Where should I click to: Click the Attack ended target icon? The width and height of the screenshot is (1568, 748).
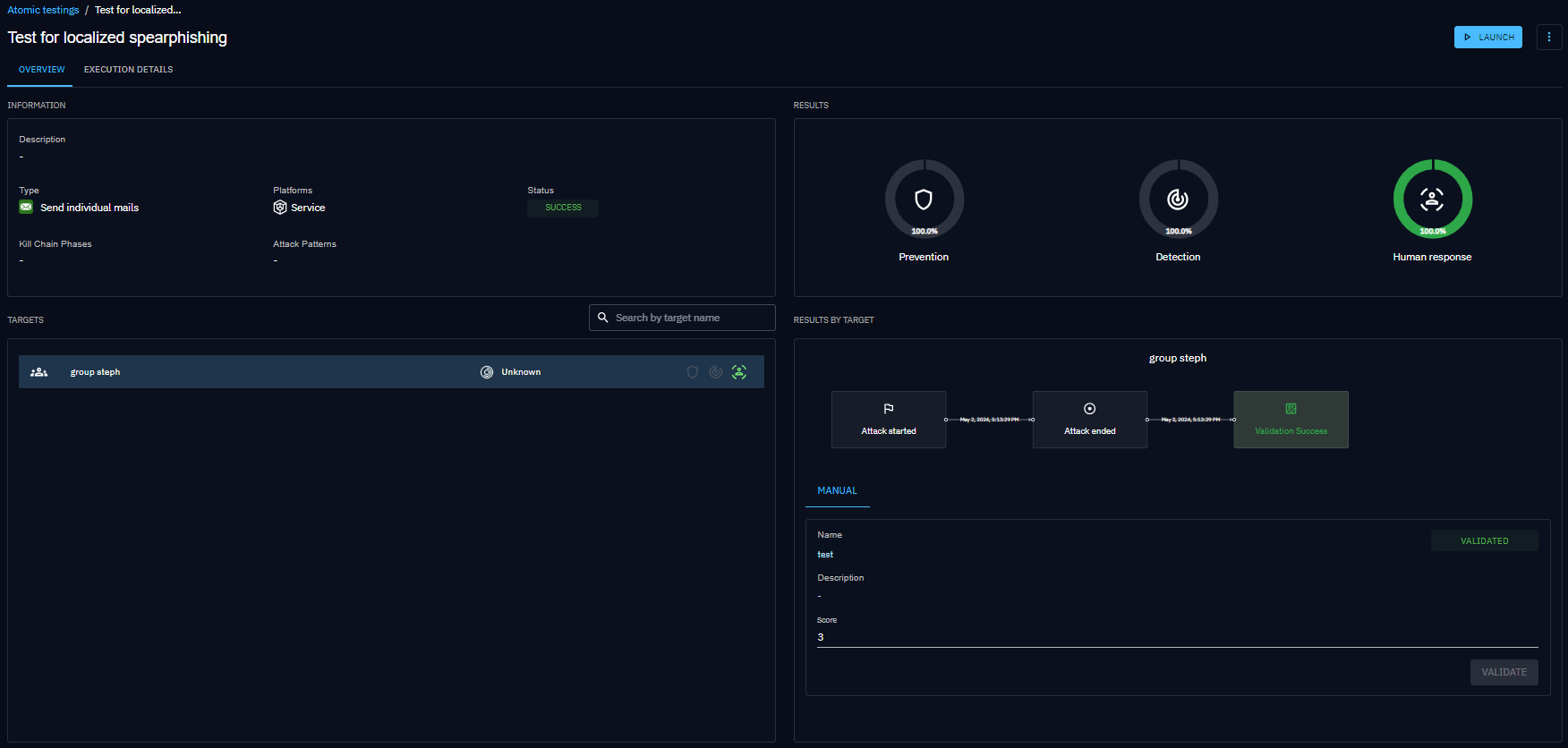(x=1089, y=409)
